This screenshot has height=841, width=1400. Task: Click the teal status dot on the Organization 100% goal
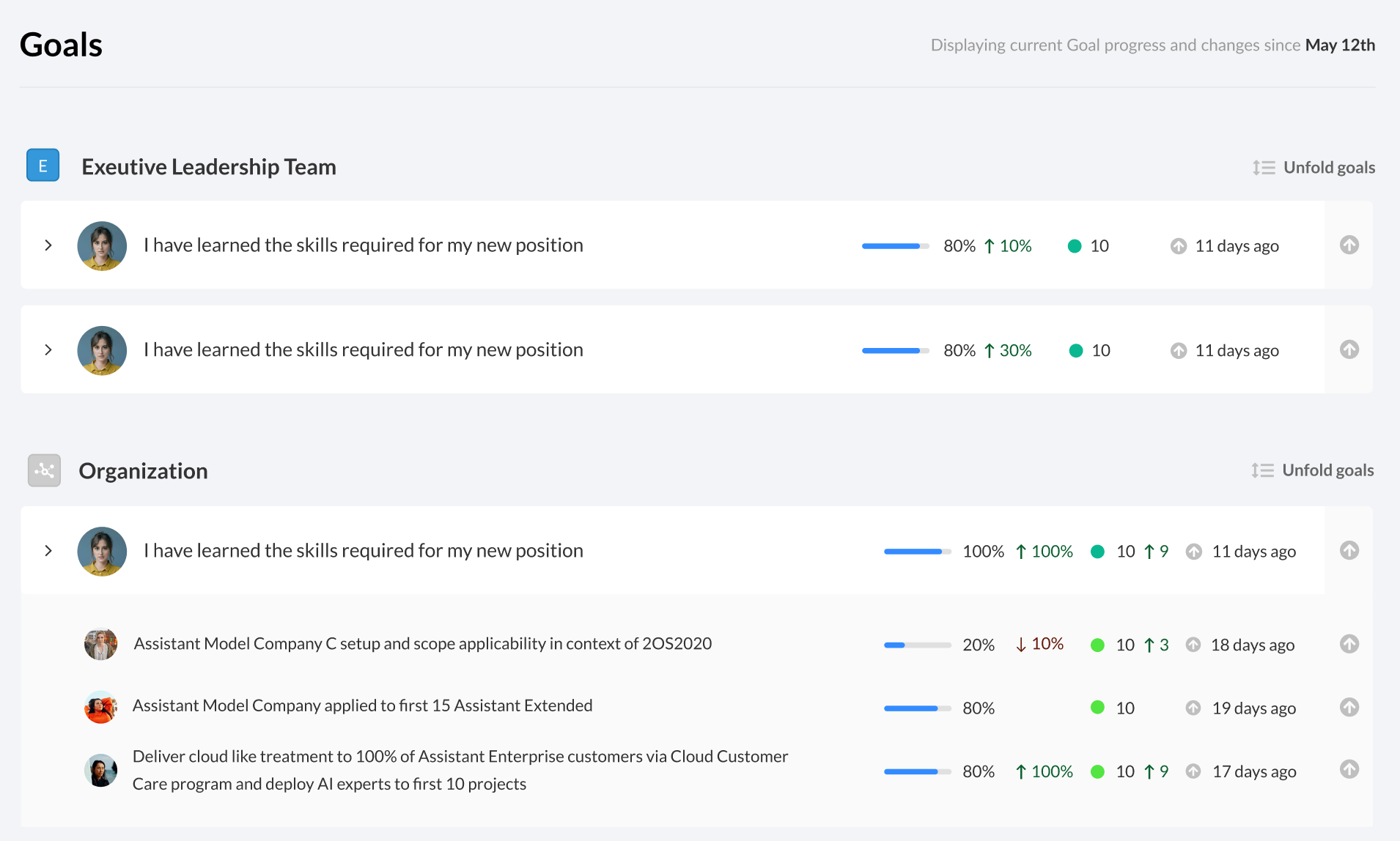pyautogui.click(x=1097, y=552)
